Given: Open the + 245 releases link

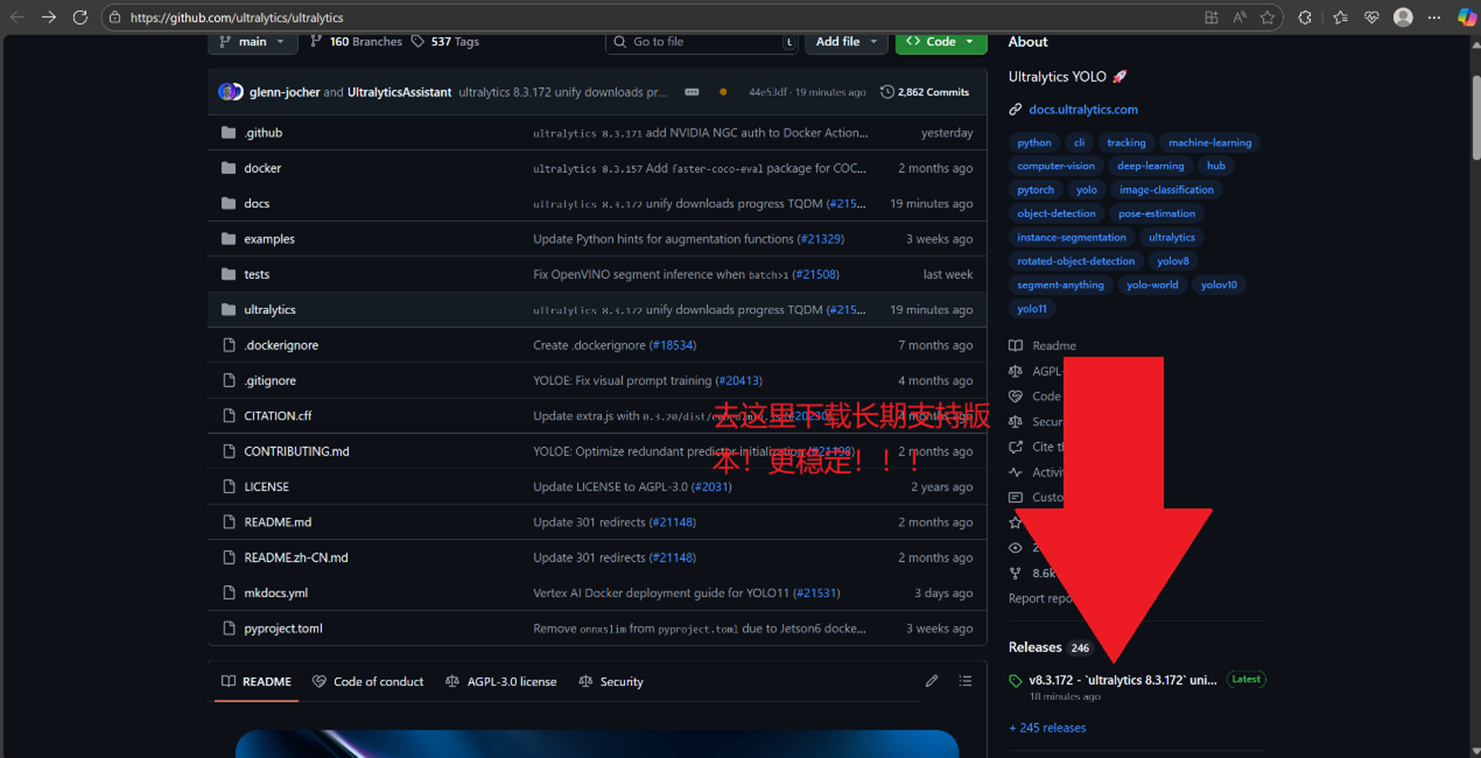Looking at the screenshot, I should point(1047,728).
